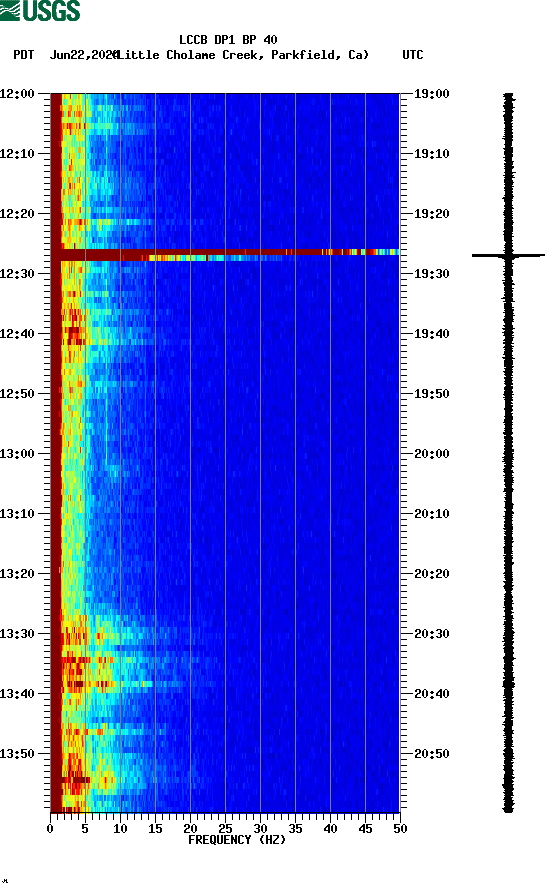Click the '35' frequency tick label
The image size is (552, 892).
pos(295,829)
